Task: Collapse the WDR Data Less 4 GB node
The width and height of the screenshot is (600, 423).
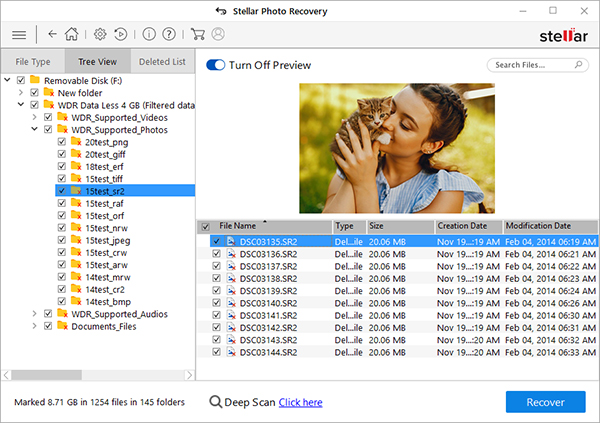Action: (x=21, y=105)
